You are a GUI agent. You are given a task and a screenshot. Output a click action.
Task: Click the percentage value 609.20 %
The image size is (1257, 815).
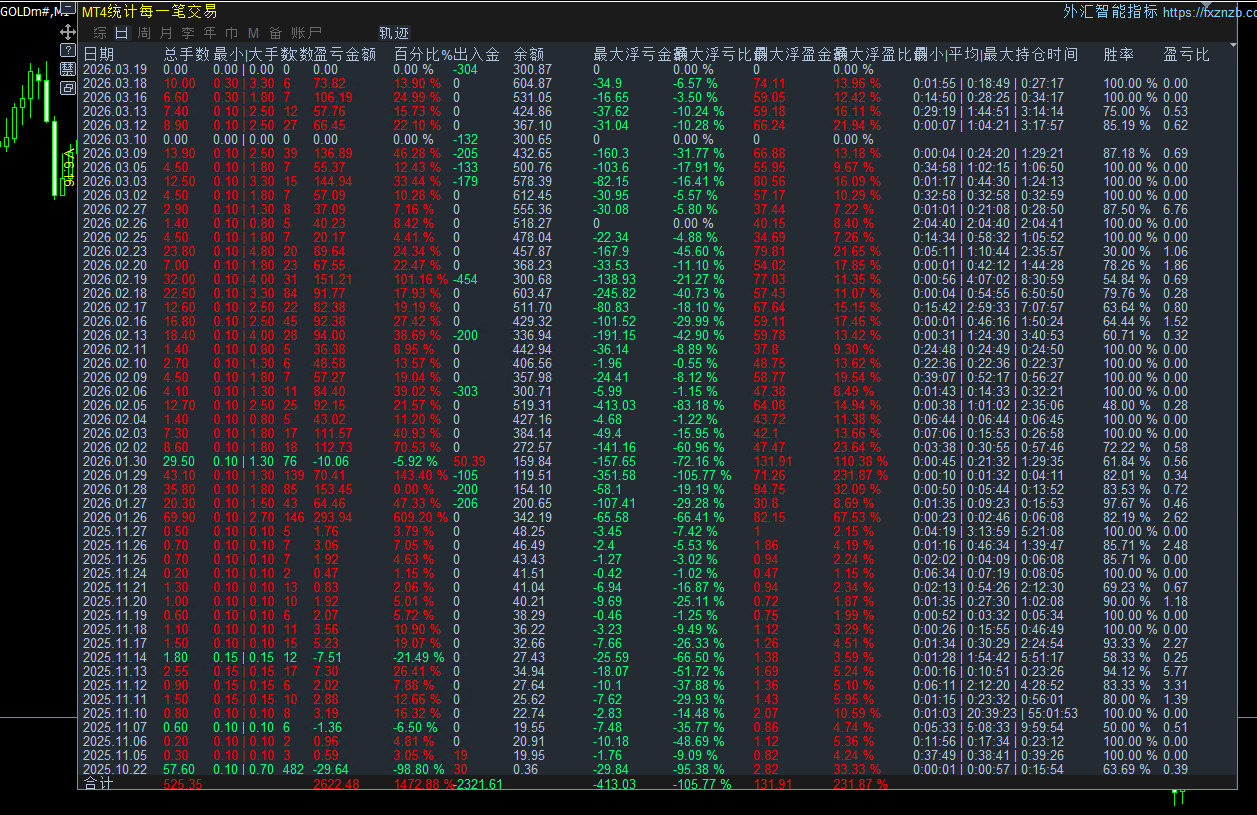click(420, 517)
